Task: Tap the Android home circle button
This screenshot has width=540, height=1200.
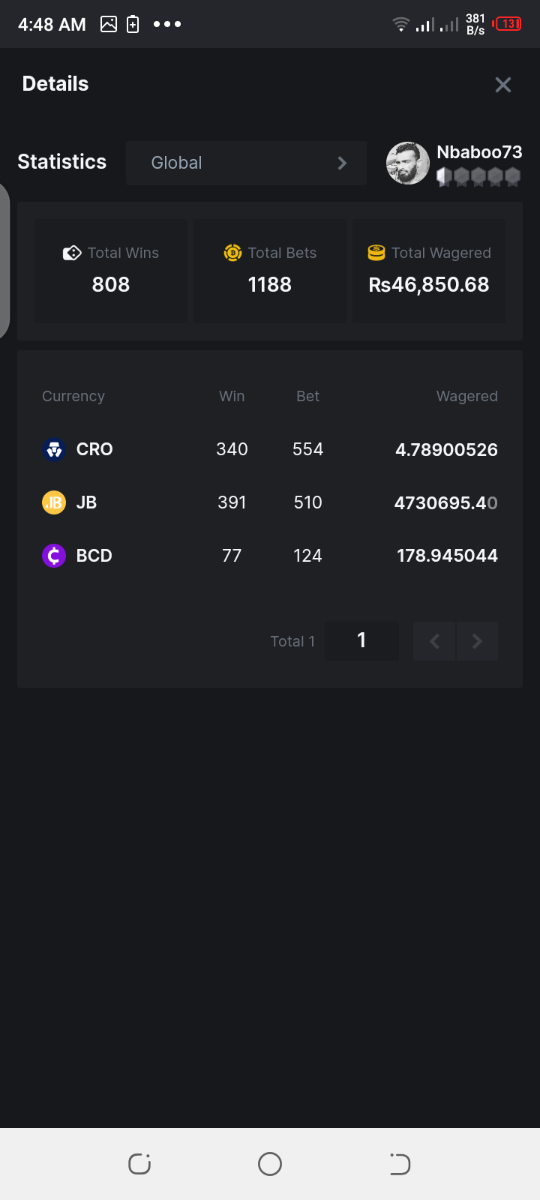Action: tap(270, 1164)
